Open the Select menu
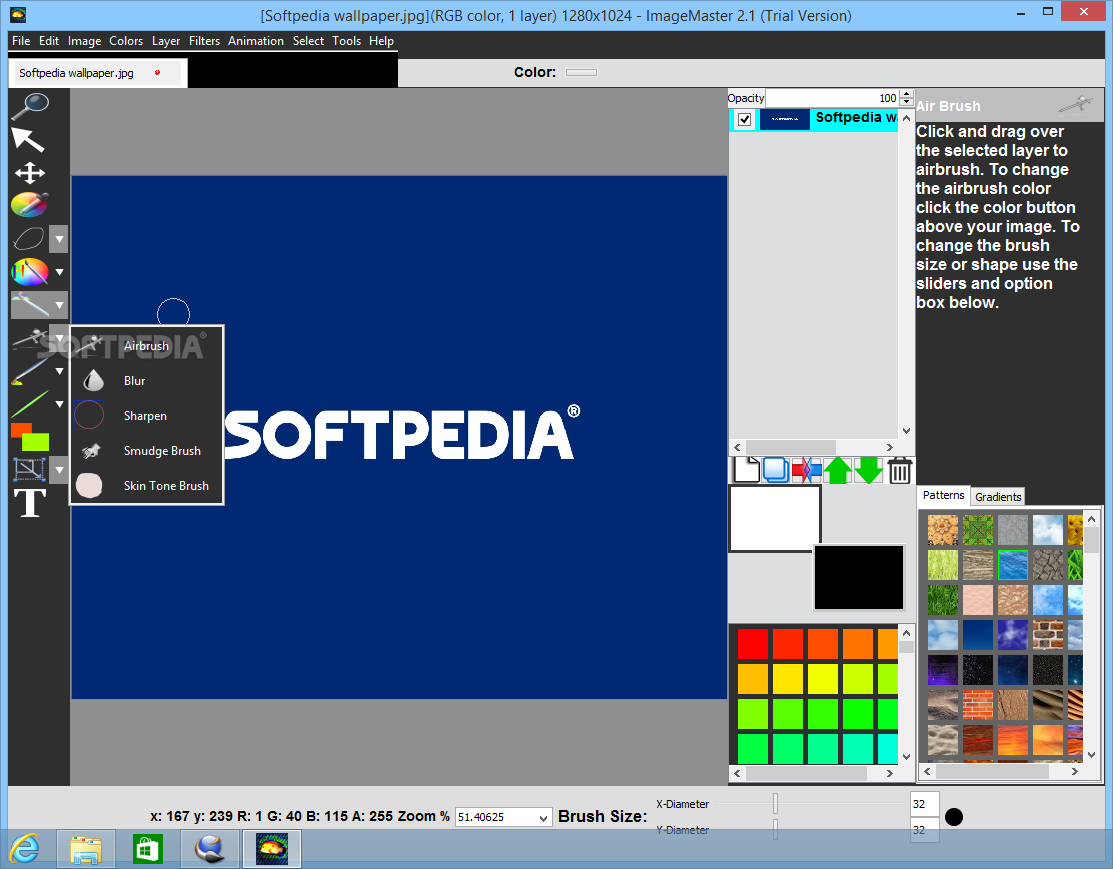 308,41
